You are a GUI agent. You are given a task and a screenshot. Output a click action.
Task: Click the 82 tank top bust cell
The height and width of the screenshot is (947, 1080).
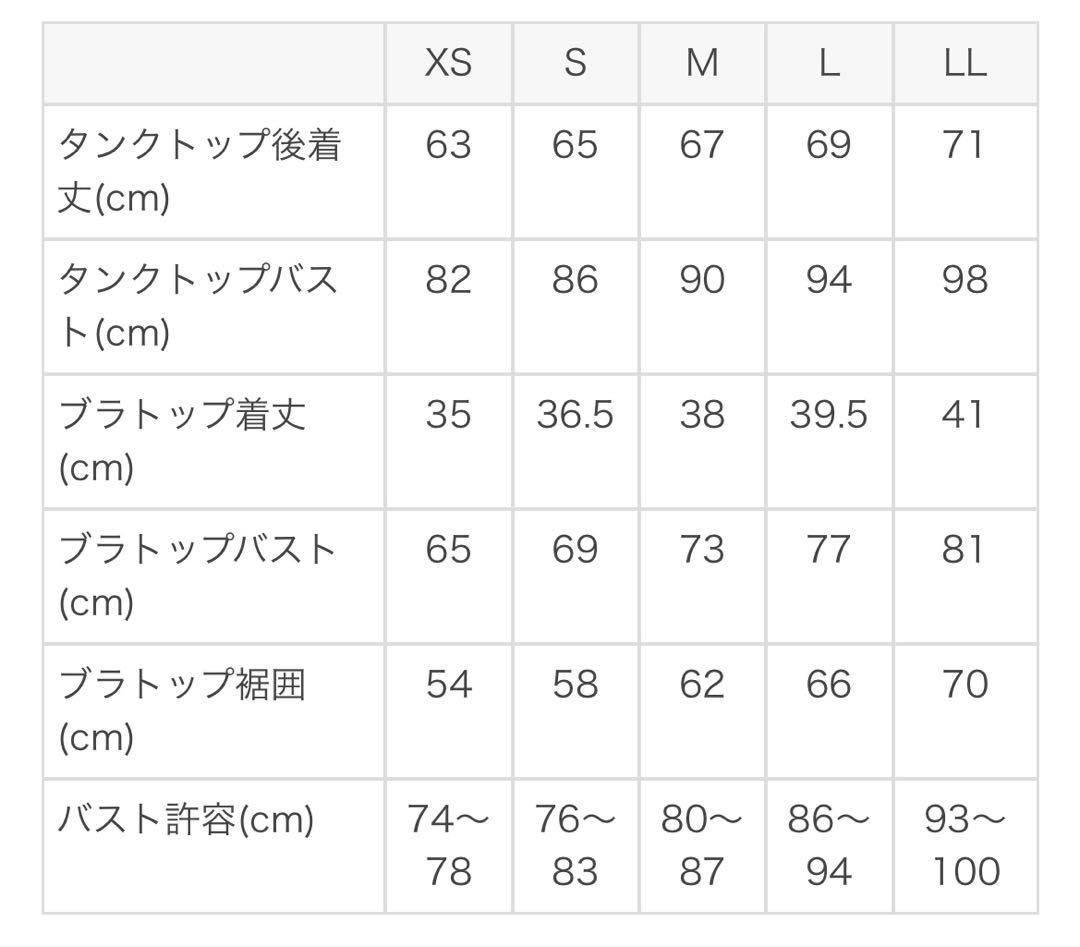(x=448, y=279)
